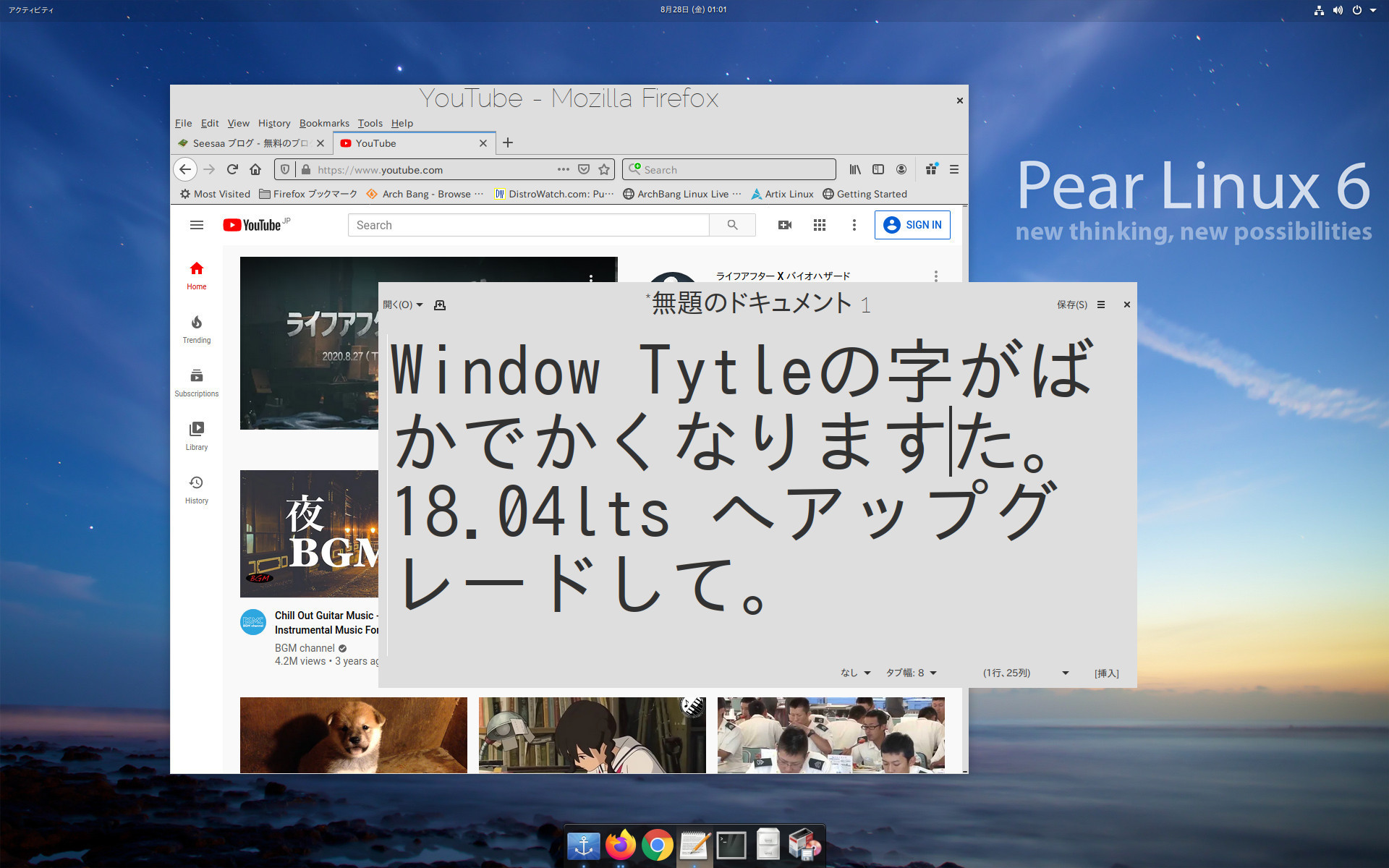Open puppy video thumbnail
Screen dimensions: 1389x868
coord(354,735)
